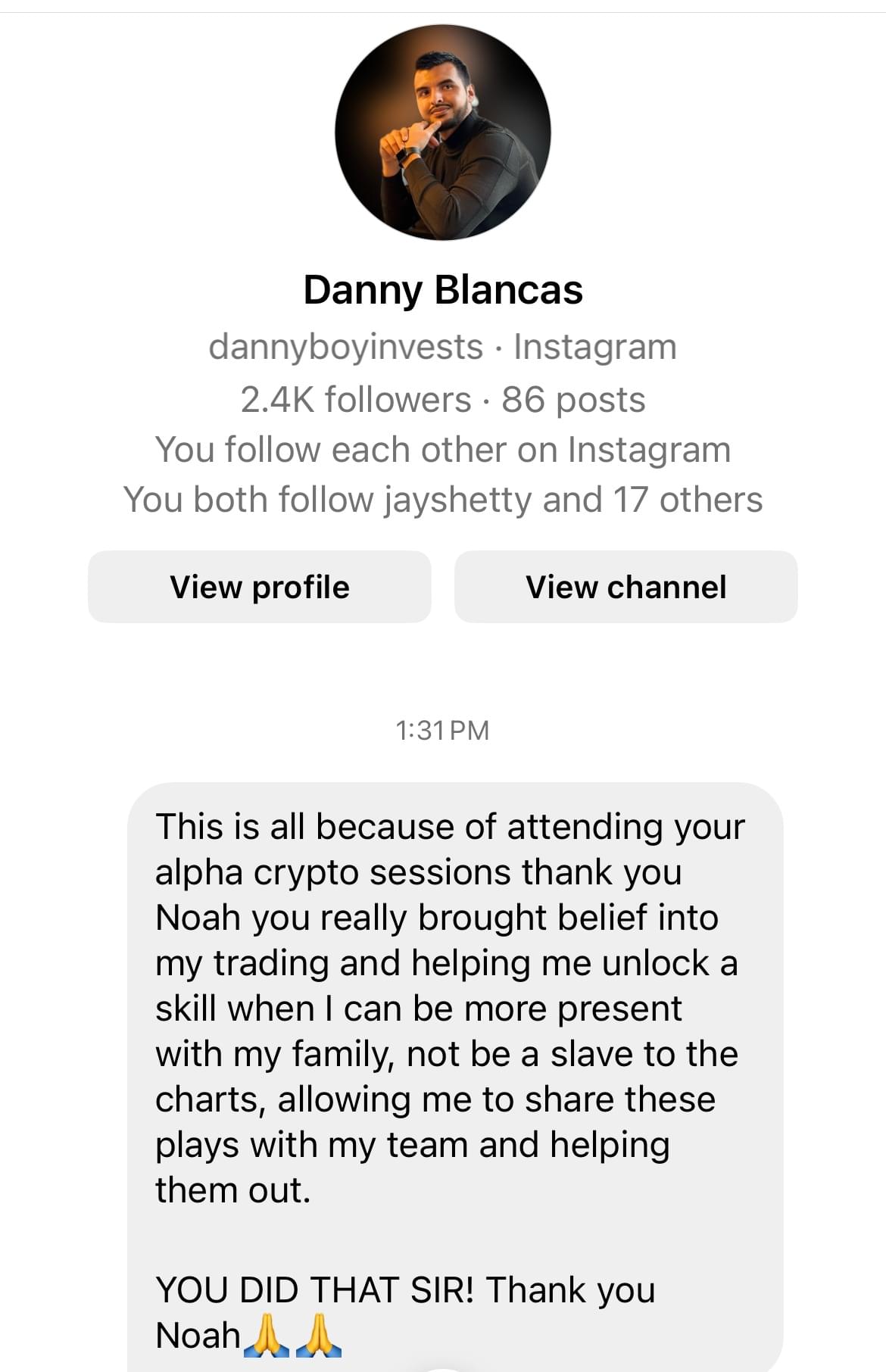Tap the 'with my family' message line
886x1372 pixels.
coord(446,1054)
